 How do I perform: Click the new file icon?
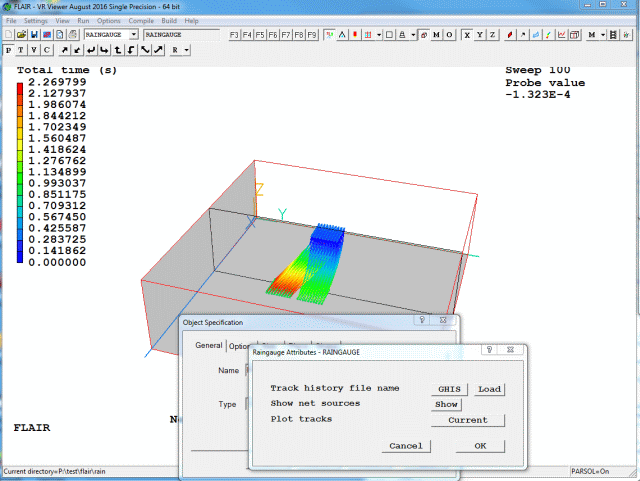coord(9,35)
